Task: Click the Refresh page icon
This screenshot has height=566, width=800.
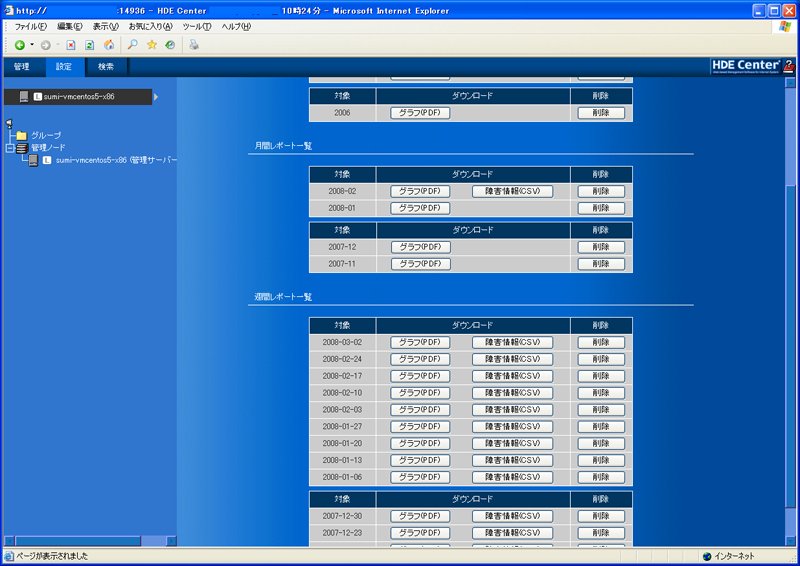Action: tap(90, 45)
